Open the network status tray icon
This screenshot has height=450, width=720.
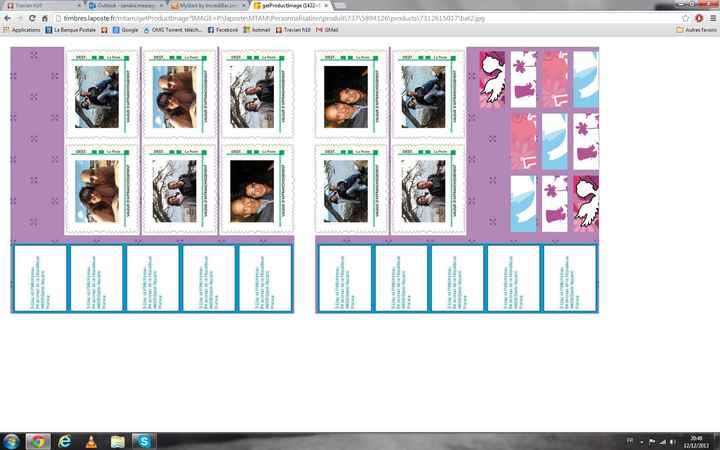(662, 442)
